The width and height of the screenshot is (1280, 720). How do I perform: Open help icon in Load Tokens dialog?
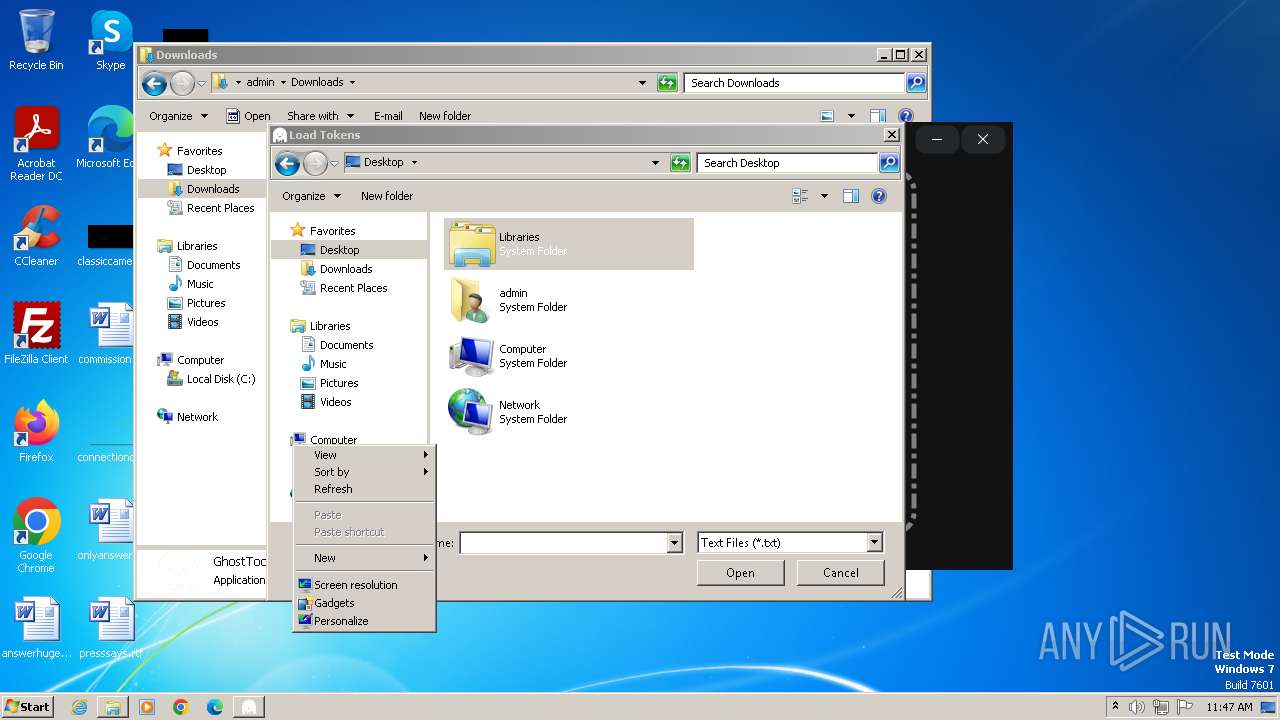[879, 196]
